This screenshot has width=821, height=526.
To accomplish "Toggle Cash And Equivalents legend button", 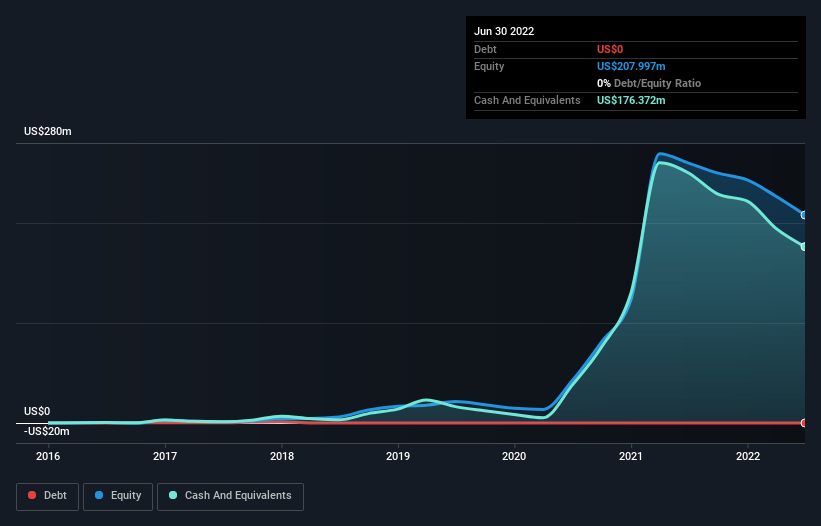I will (230, 496).
